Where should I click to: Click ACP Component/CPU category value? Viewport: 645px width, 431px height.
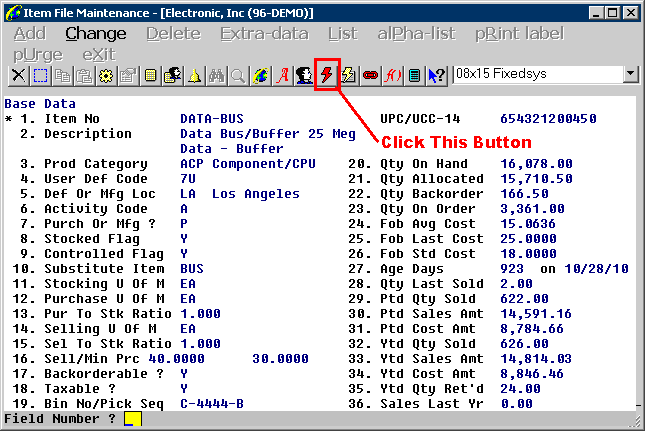248,164
